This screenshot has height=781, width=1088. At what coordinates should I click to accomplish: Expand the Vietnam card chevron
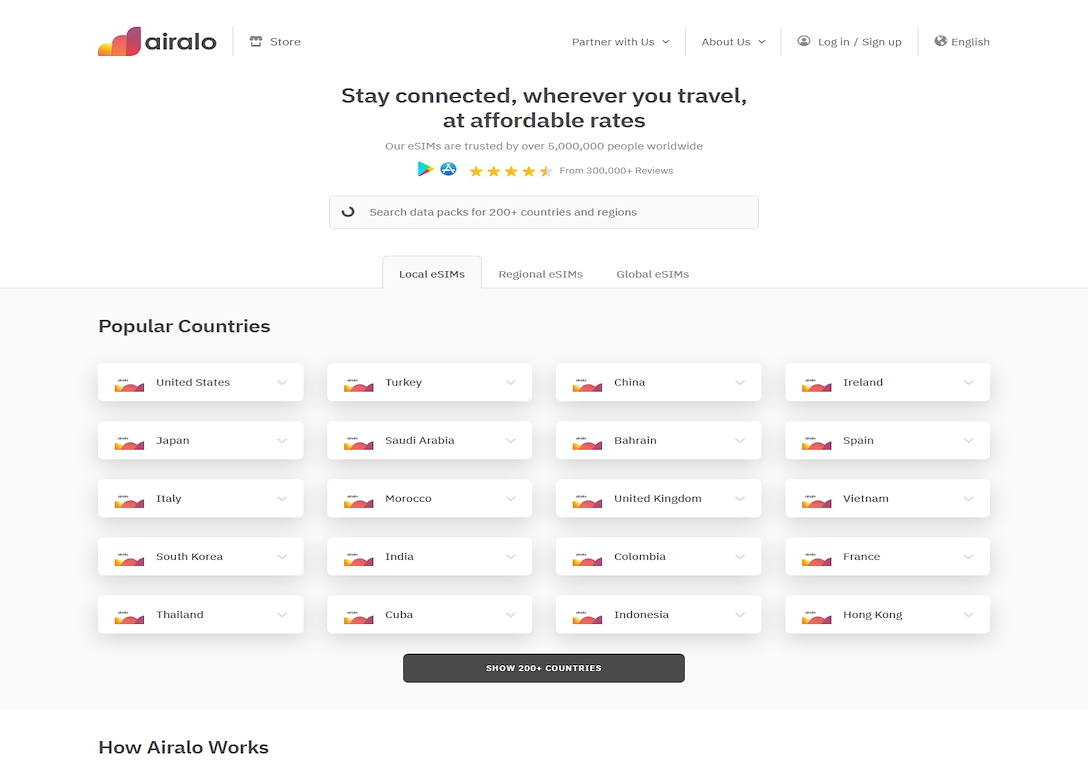click(x=969, y=498)
